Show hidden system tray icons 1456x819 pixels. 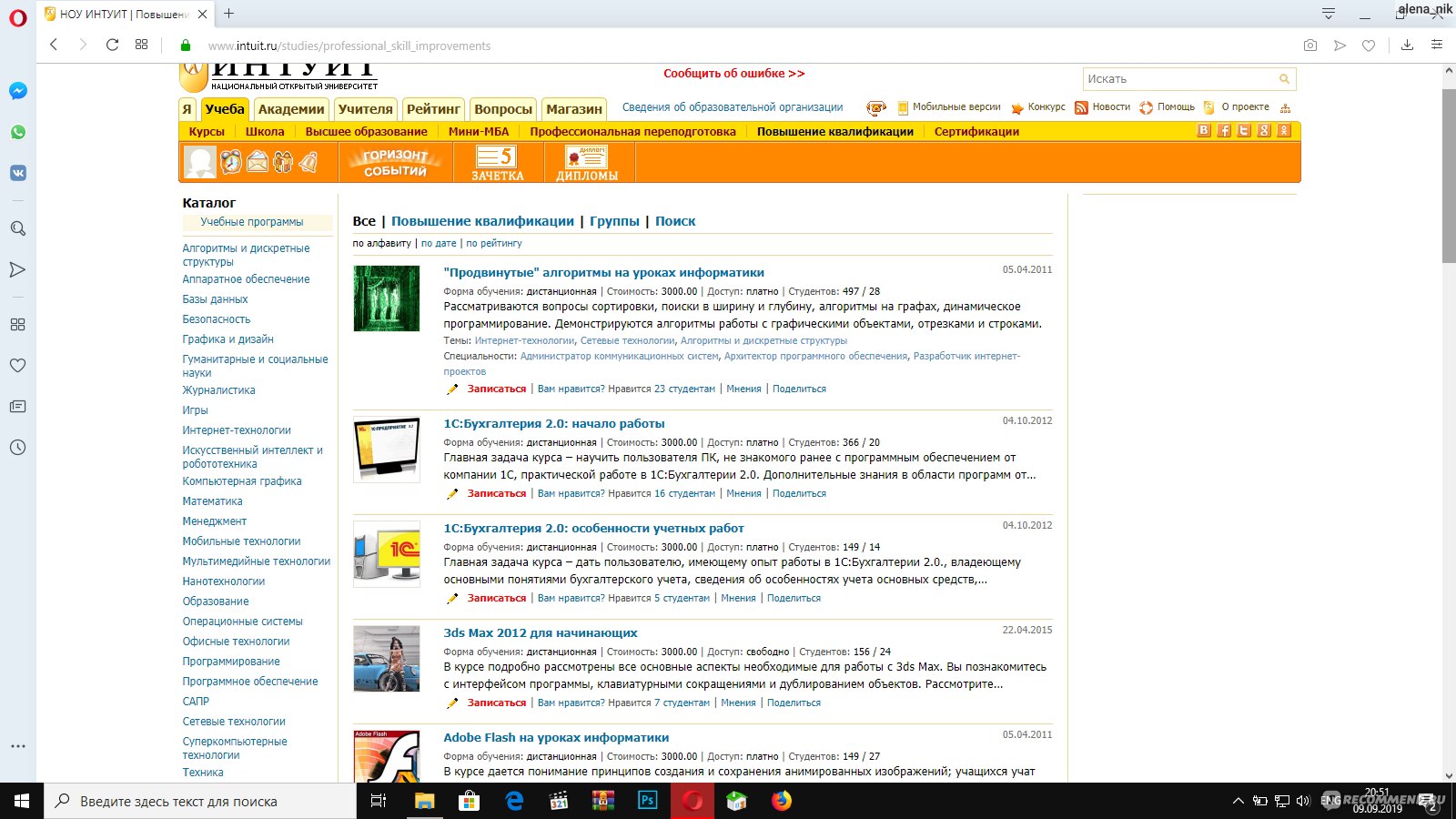click(1238, 801)
